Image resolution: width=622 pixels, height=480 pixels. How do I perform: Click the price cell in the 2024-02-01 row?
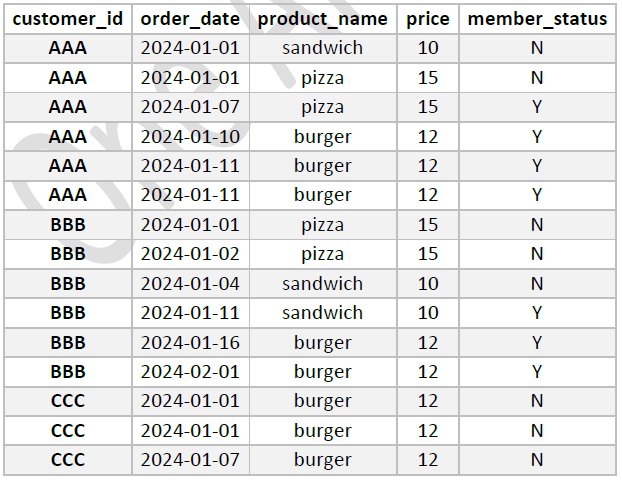point(428,372)
